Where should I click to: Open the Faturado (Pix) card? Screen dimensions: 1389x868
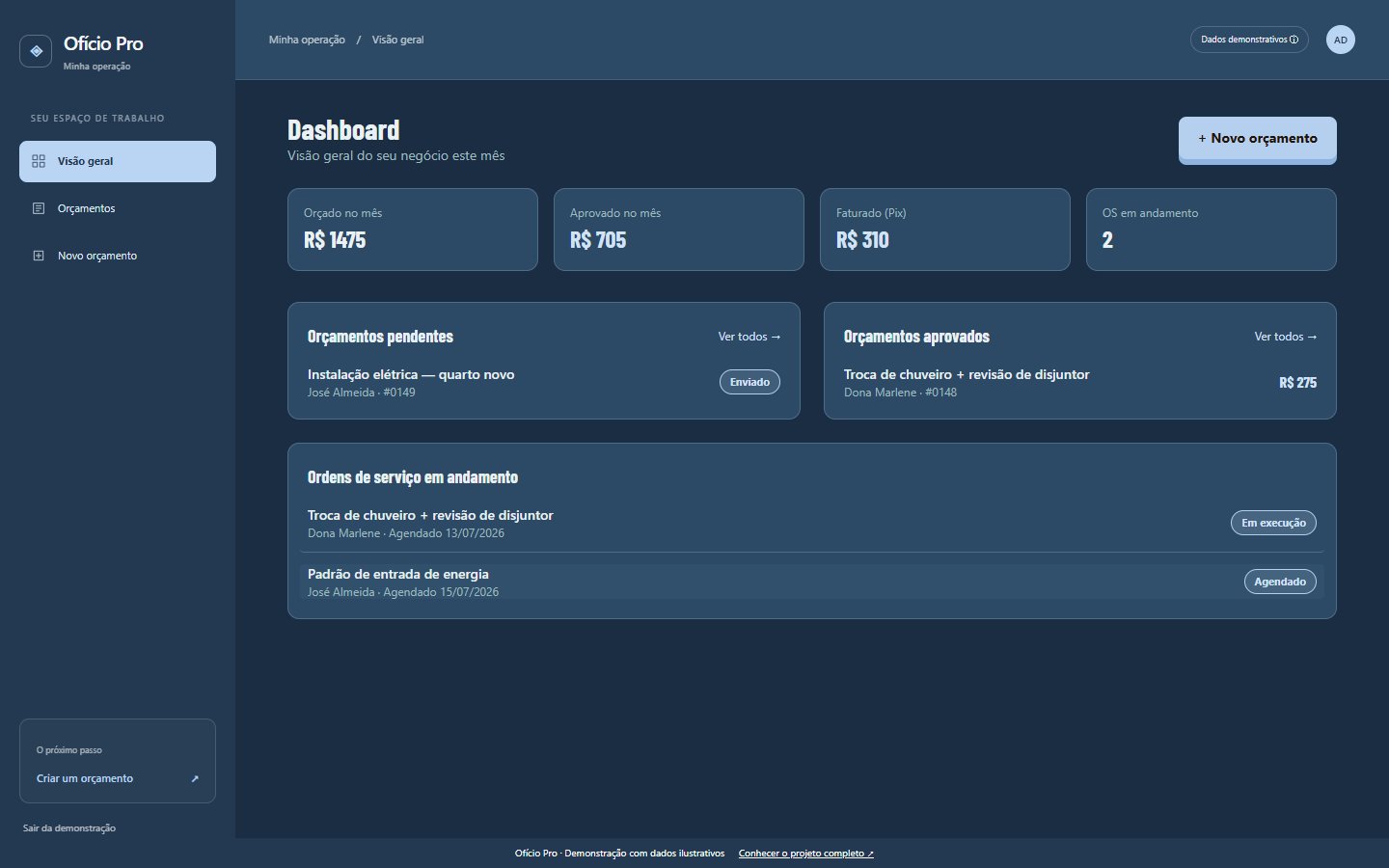(945, 230)
